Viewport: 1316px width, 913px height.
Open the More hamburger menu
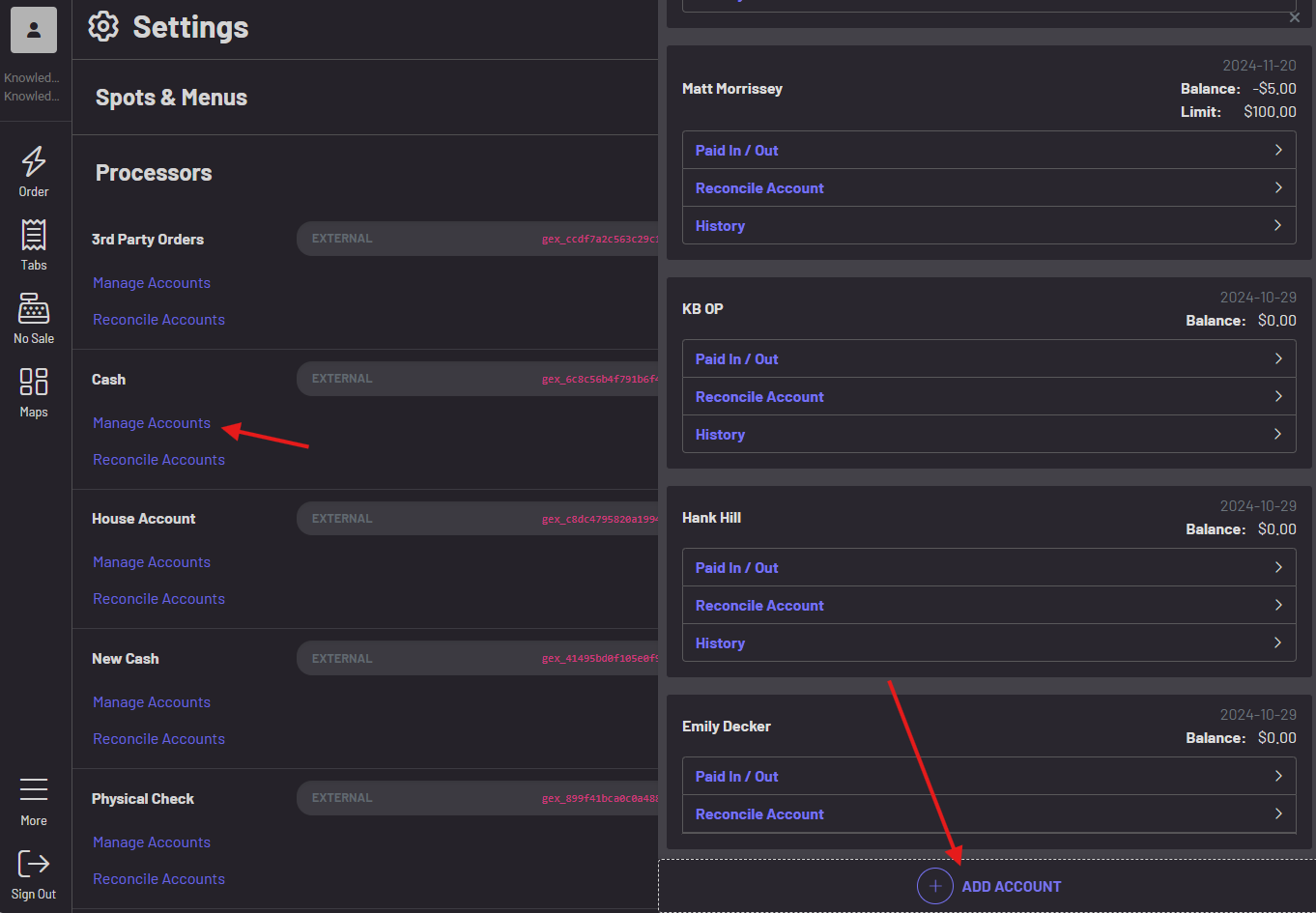(34, 789)
